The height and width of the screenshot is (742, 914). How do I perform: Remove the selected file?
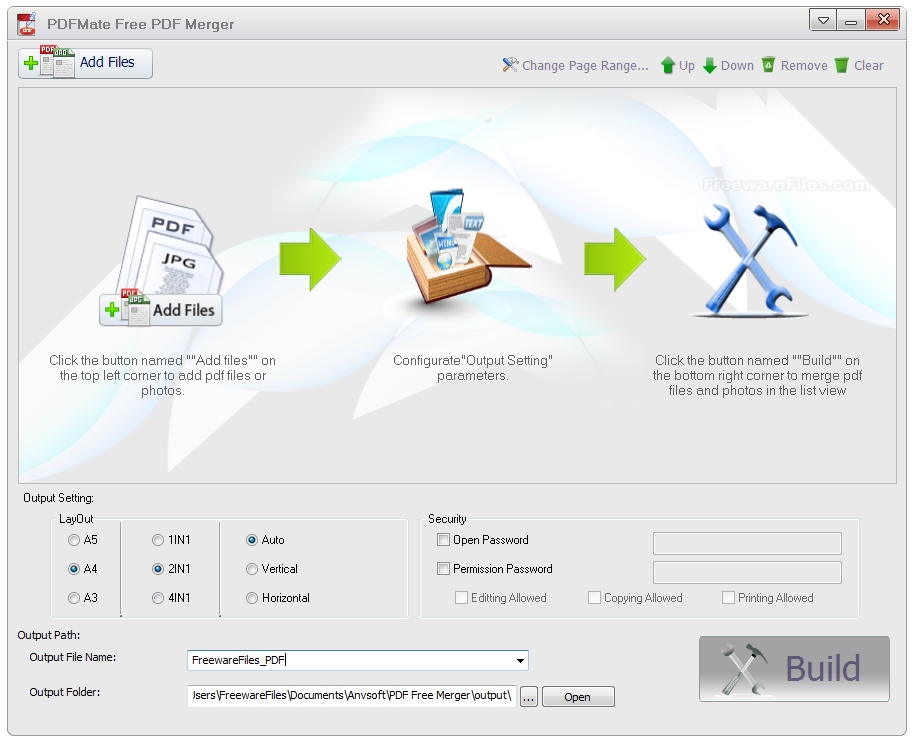point(795,65)
